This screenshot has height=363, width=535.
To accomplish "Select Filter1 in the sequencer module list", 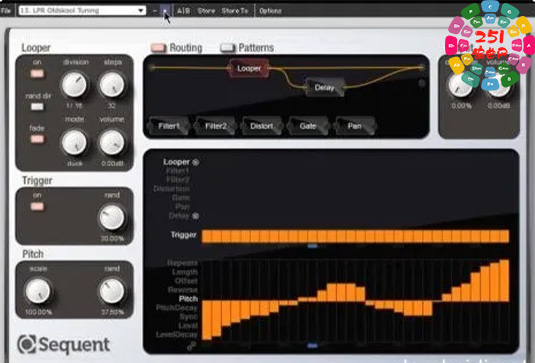I will pyautogui.click(x=177, y=171).
